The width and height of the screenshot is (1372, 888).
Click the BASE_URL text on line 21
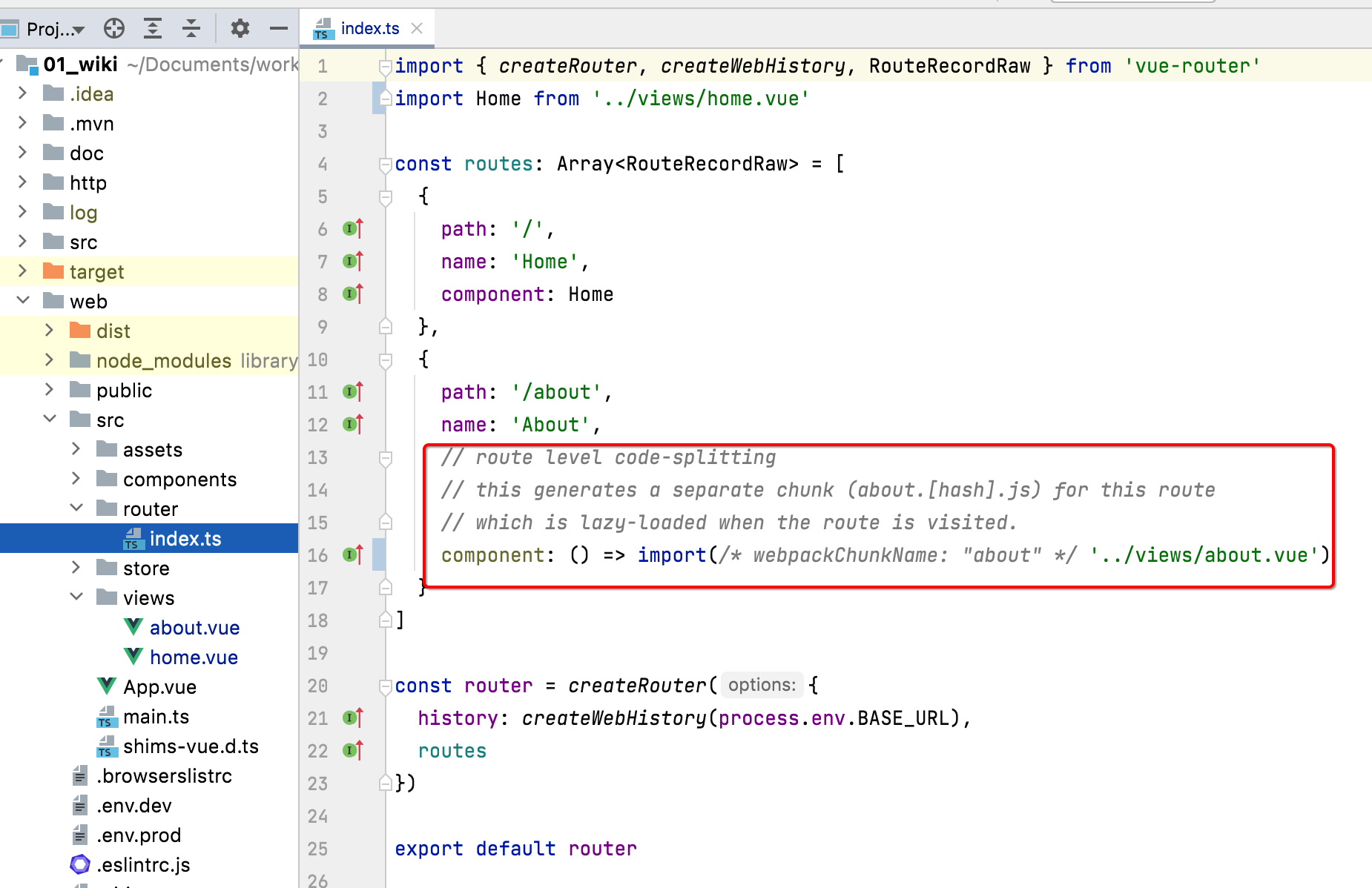click(903, 718)
